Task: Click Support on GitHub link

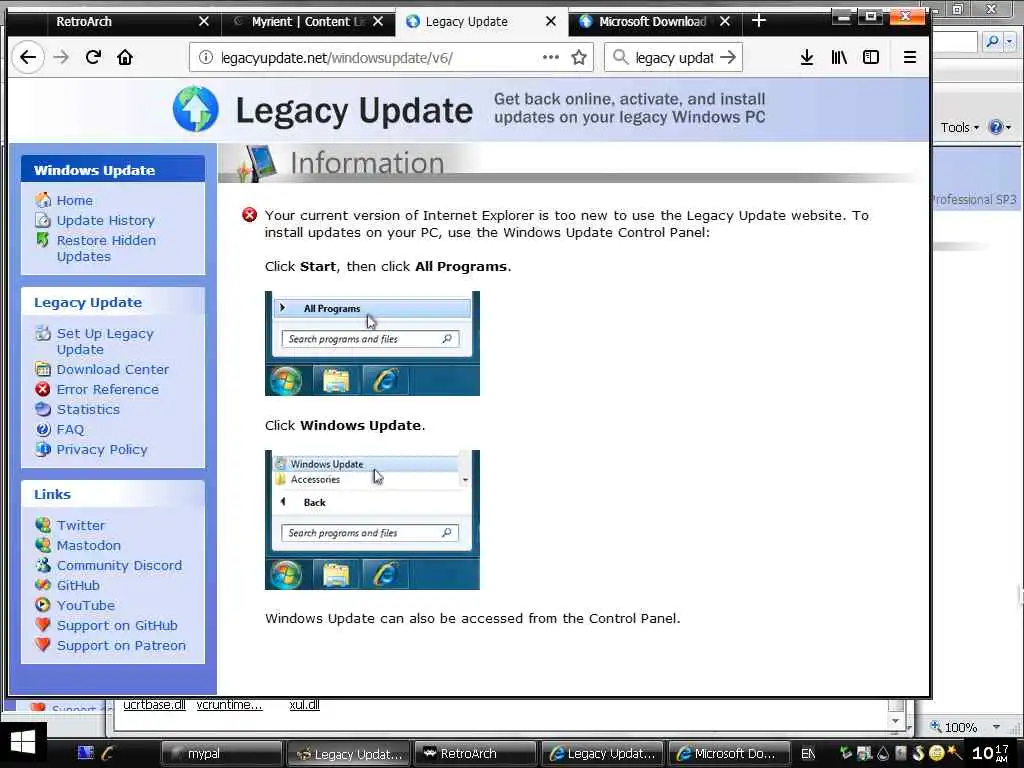Action: [117, 626]
